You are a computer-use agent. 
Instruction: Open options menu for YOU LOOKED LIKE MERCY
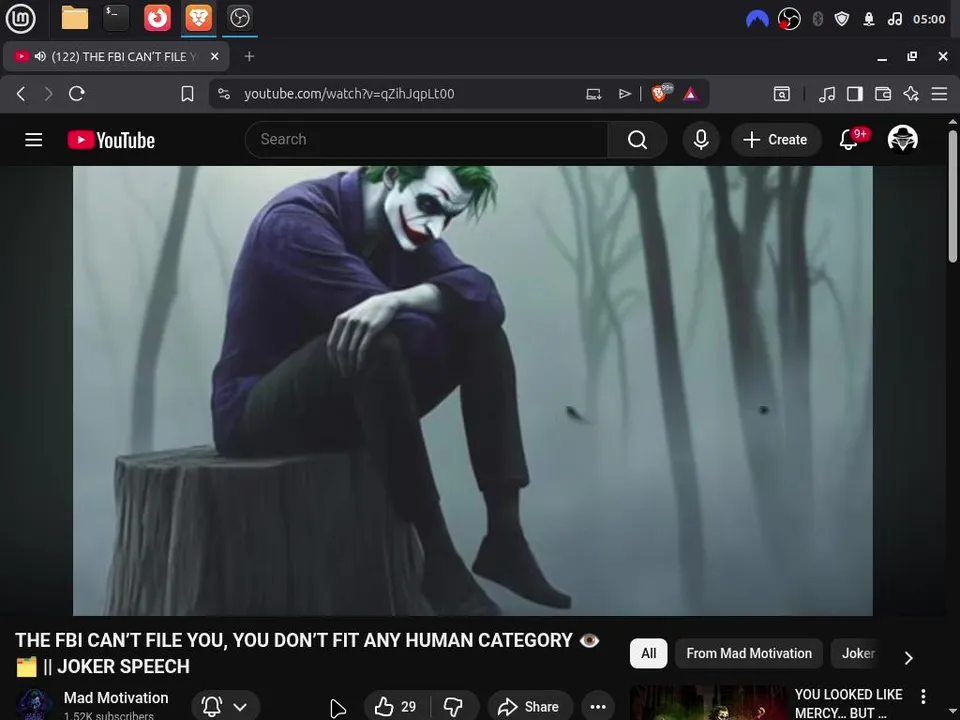pyautogui.click(x=923, y=696)
